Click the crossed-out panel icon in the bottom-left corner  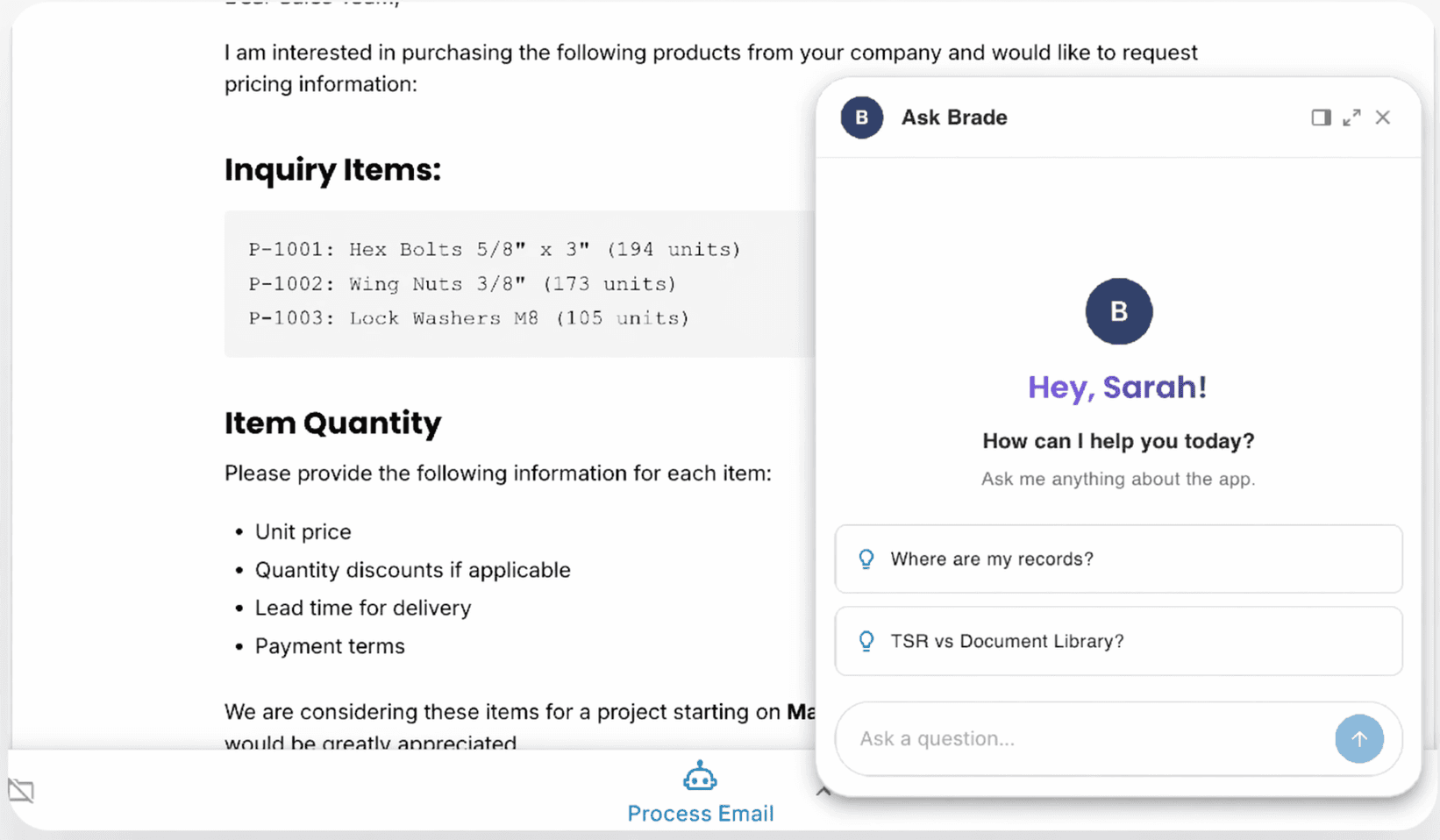click(21, 791)
